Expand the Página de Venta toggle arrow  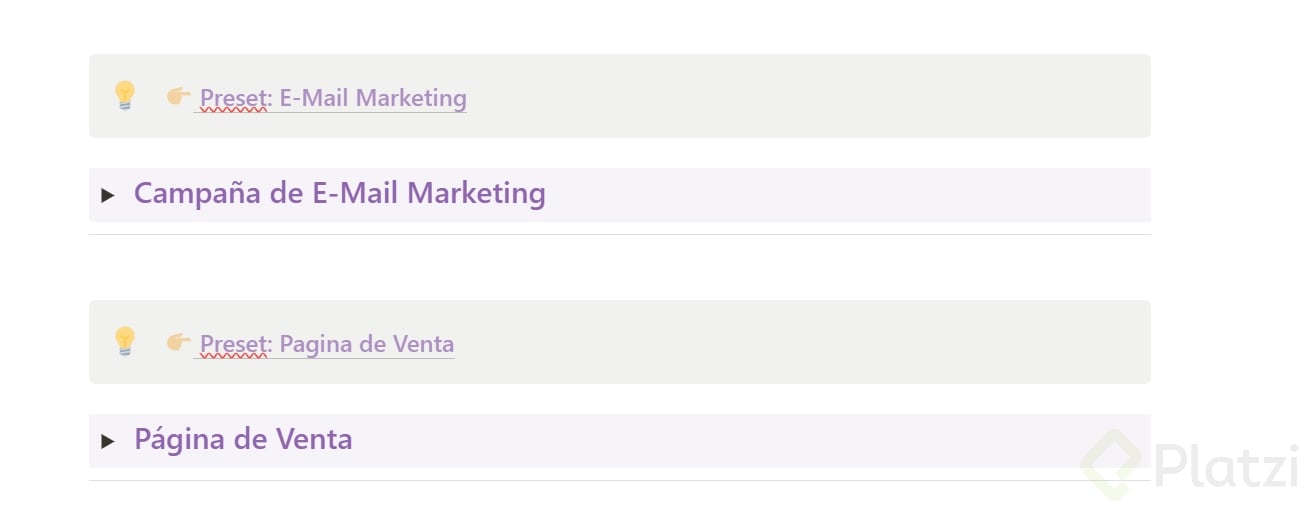point(108,441)
